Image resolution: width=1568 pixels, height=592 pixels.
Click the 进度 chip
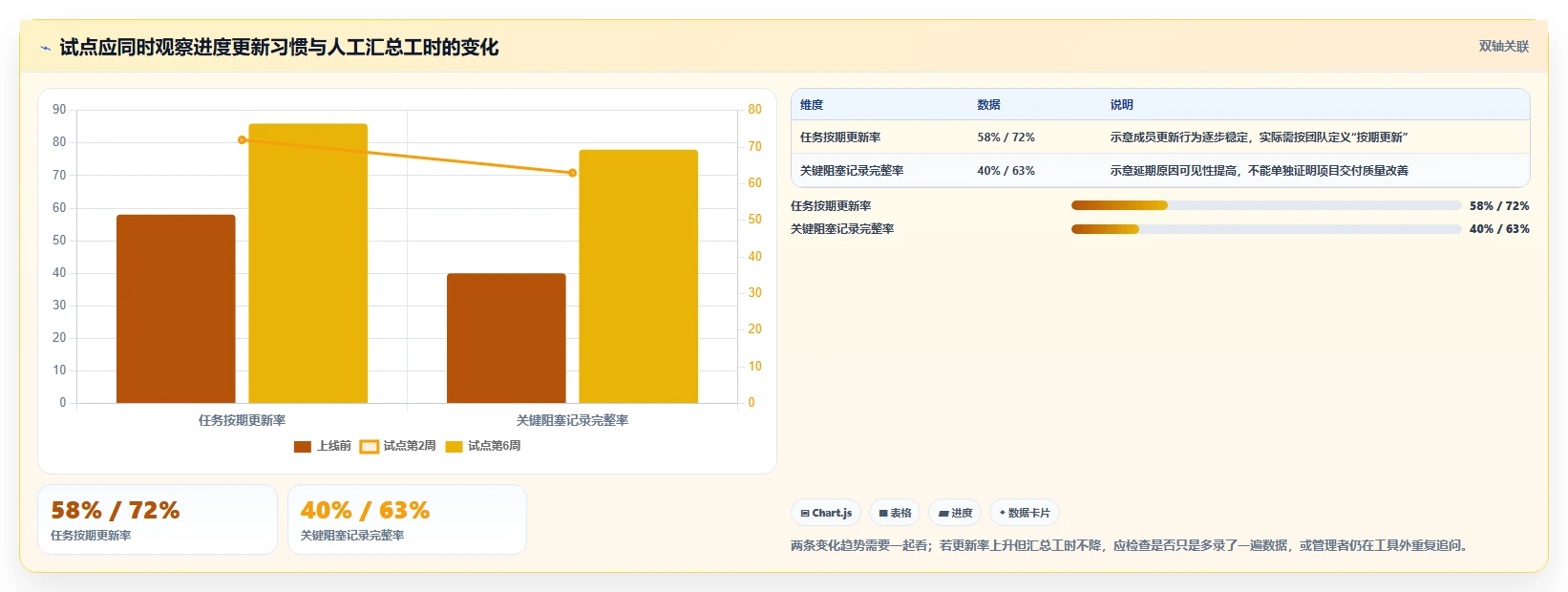pos(955,513)
